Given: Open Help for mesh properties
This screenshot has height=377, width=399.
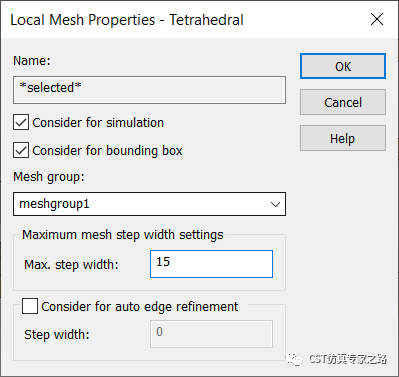Looking at the screenshot, I should pyautogui.click(x=343, y=138).
